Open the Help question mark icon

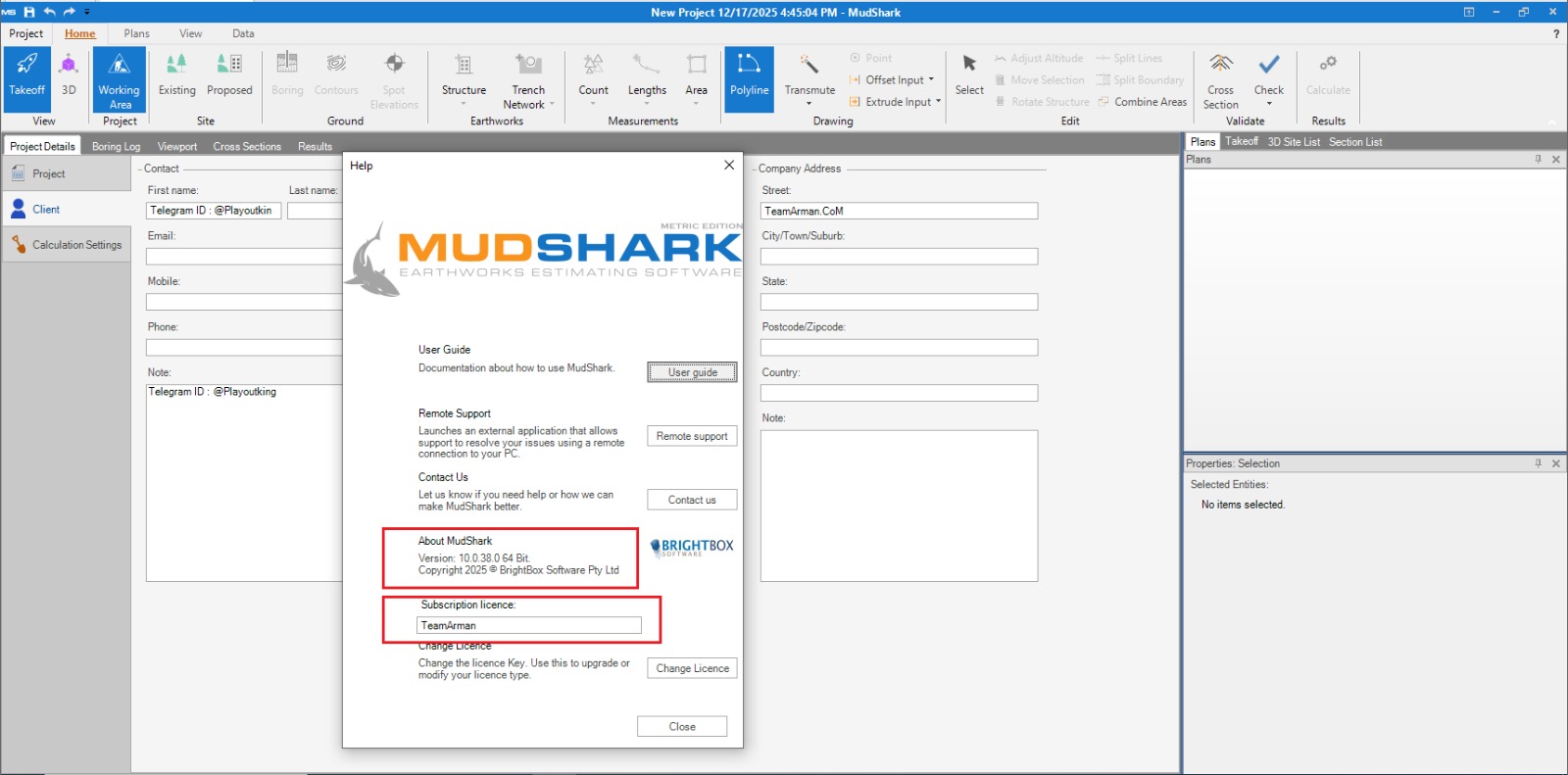[x=1555, y=33]
